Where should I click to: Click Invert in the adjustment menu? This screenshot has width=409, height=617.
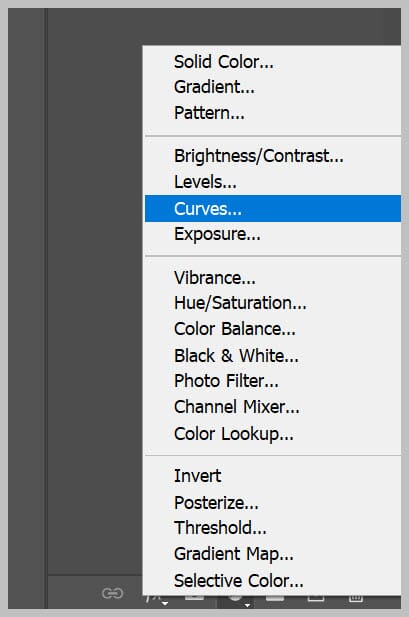tap(272, 476)
